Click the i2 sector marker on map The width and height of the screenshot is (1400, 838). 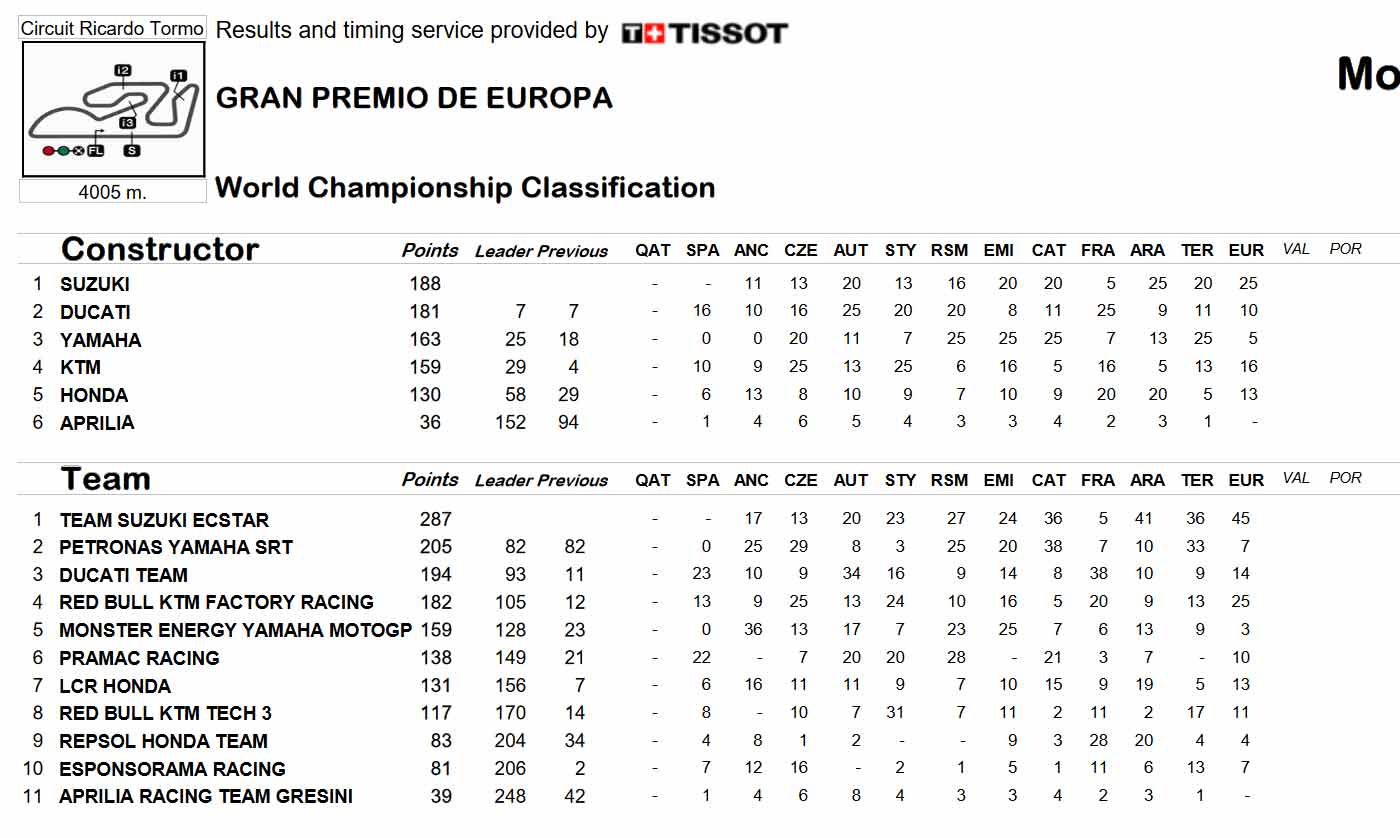pos(123,70)
